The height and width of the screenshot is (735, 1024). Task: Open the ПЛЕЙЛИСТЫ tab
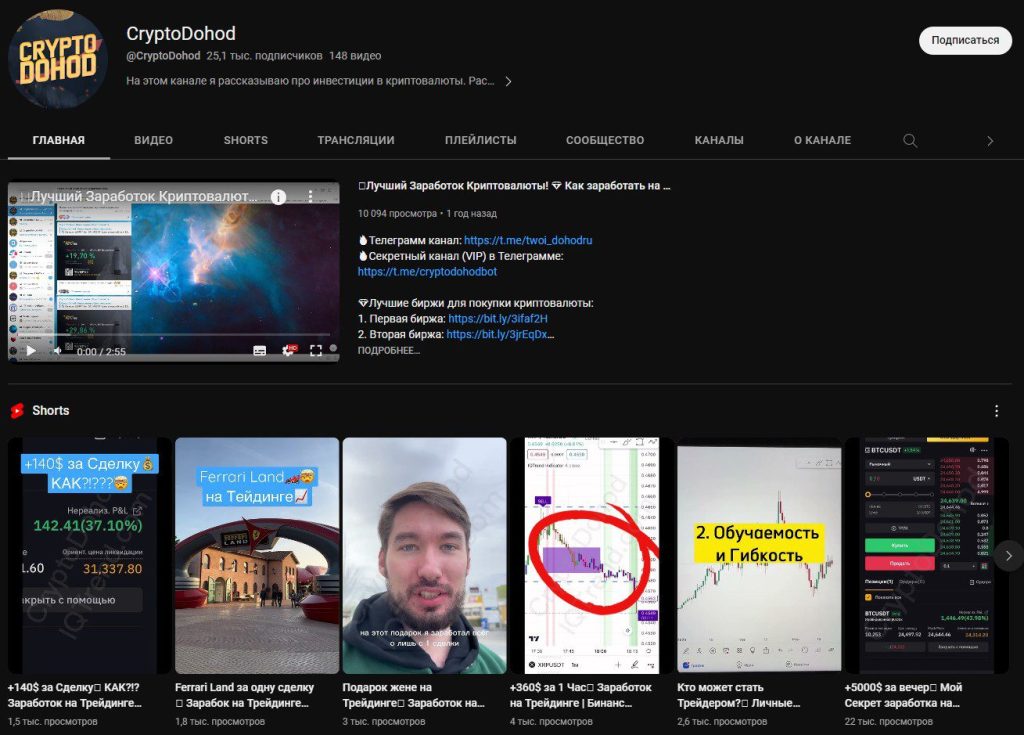pyautogui.click(x=480, y=141)
